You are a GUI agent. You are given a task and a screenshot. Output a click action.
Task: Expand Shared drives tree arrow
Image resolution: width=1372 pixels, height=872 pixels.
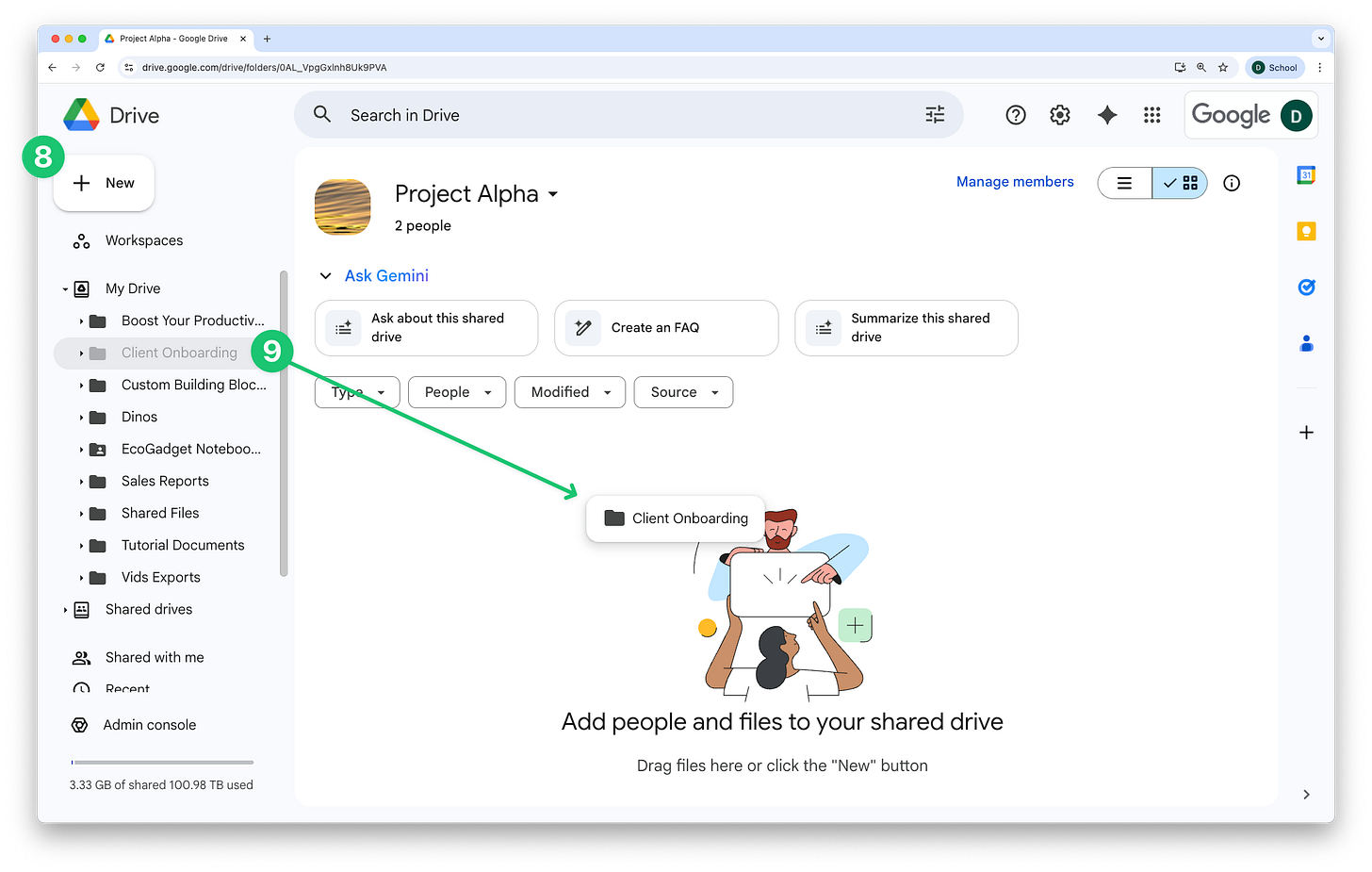pyautogui.click(x=65, y=610)
